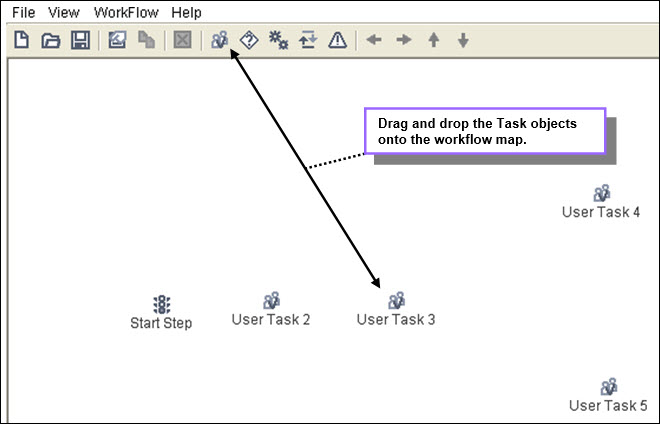The image size is (660, 424).
Task: Select the User Task 4 icon
Action: coord(602,193)
